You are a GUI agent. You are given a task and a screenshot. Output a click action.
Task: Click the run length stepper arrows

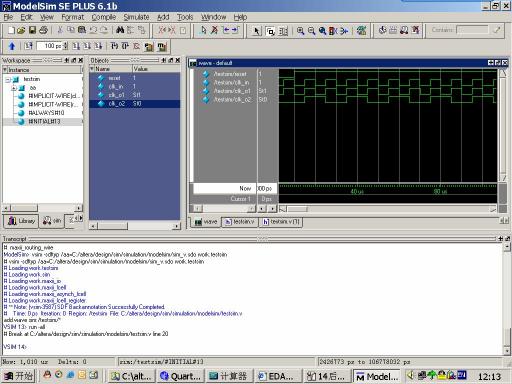pyautogui.click(x=66, y=46)
